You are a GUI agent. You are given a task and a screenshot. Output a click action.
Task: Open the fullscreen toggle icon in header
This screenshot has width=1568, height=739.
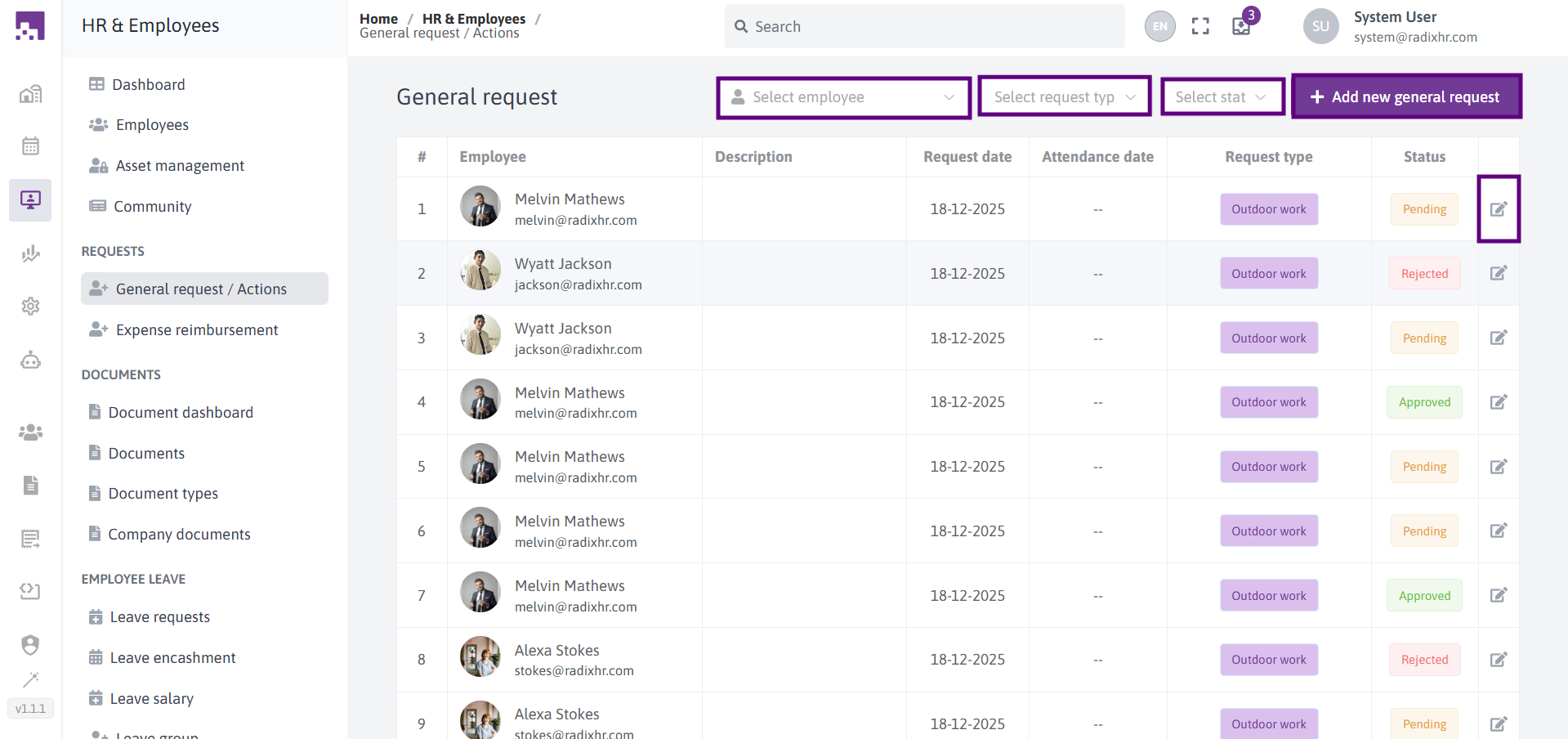tap(1200, 26)
